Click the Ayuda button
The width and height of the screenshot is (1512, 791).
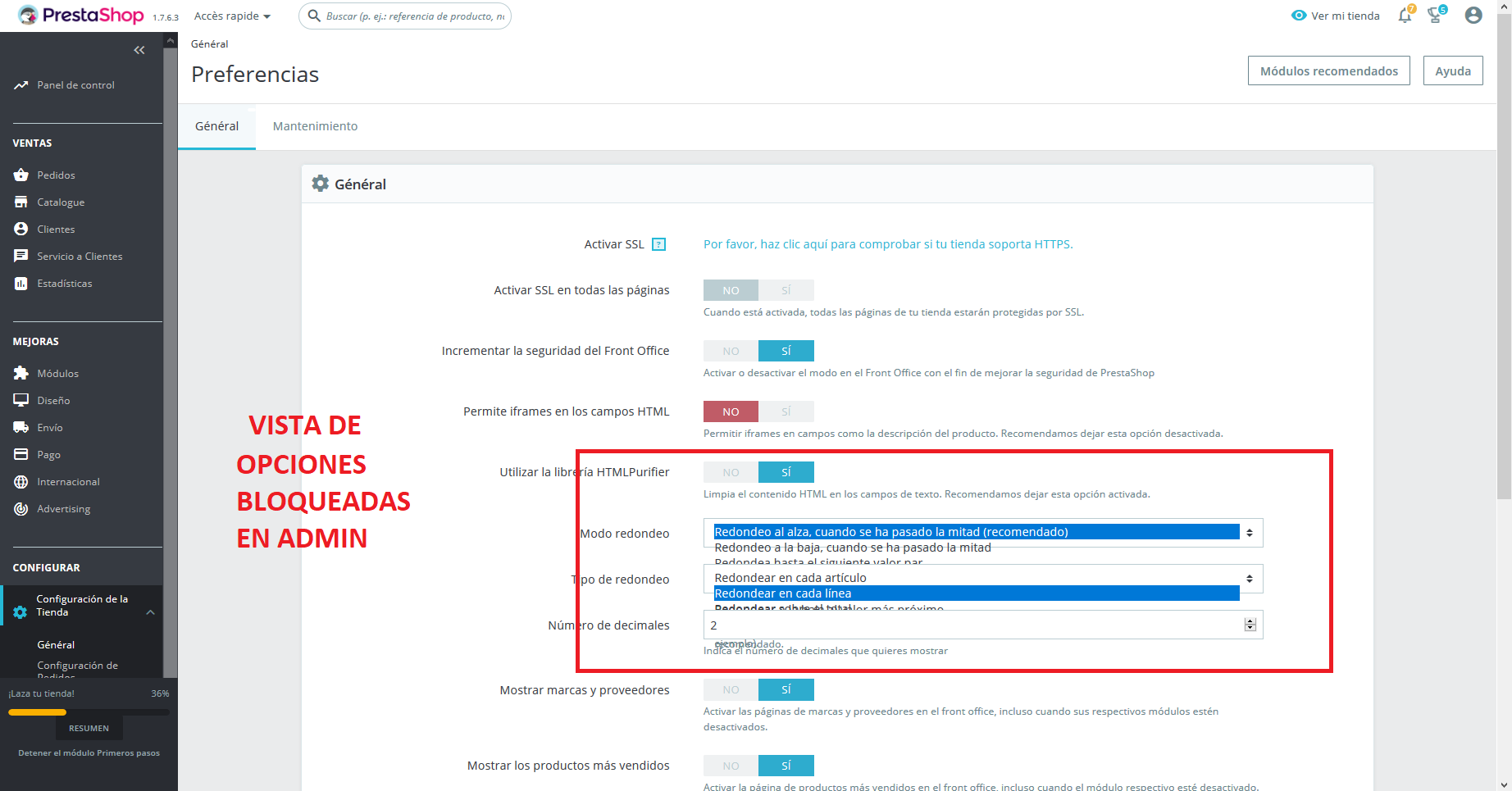[1453, 71]
